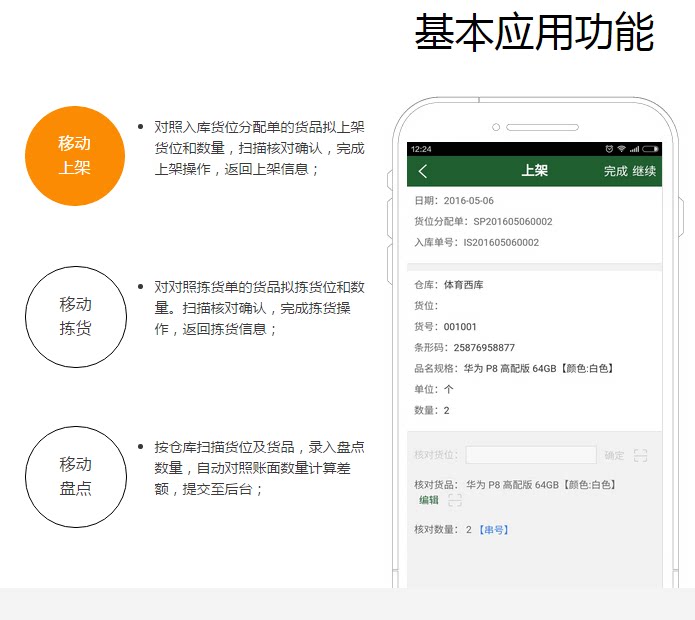Click the 上架 title in green header
Viewport: 695px width, 620px height.
(x=535, y=171)
